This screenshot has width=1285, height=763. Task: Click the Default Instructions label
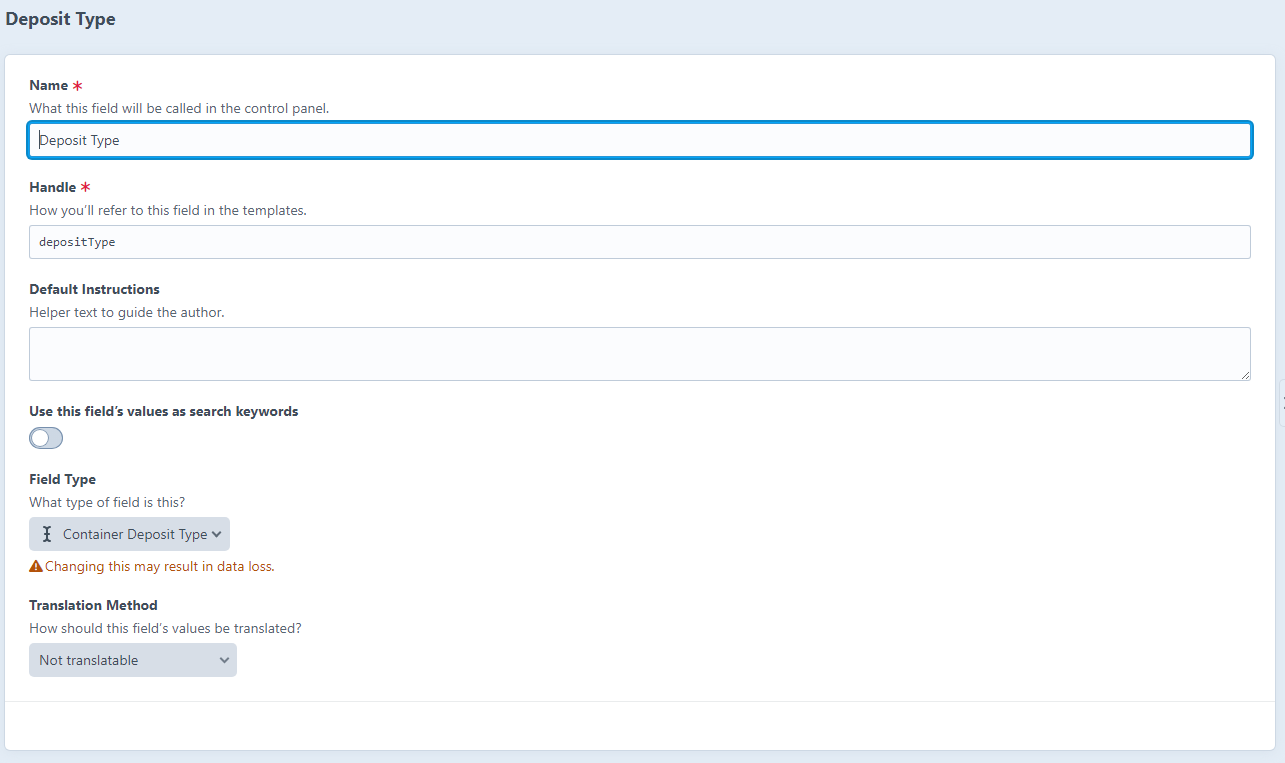[x=94, y=289]
